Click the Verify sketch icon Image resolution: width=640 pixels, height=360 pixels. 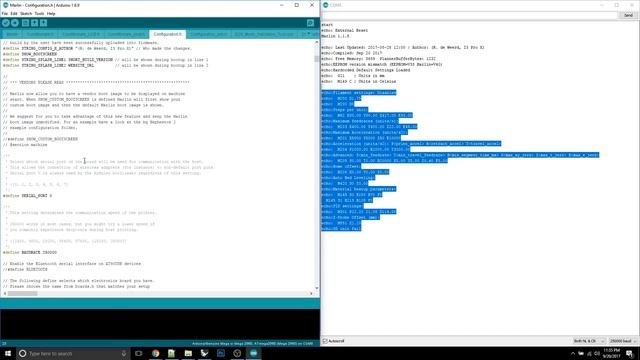click(6, 23)
